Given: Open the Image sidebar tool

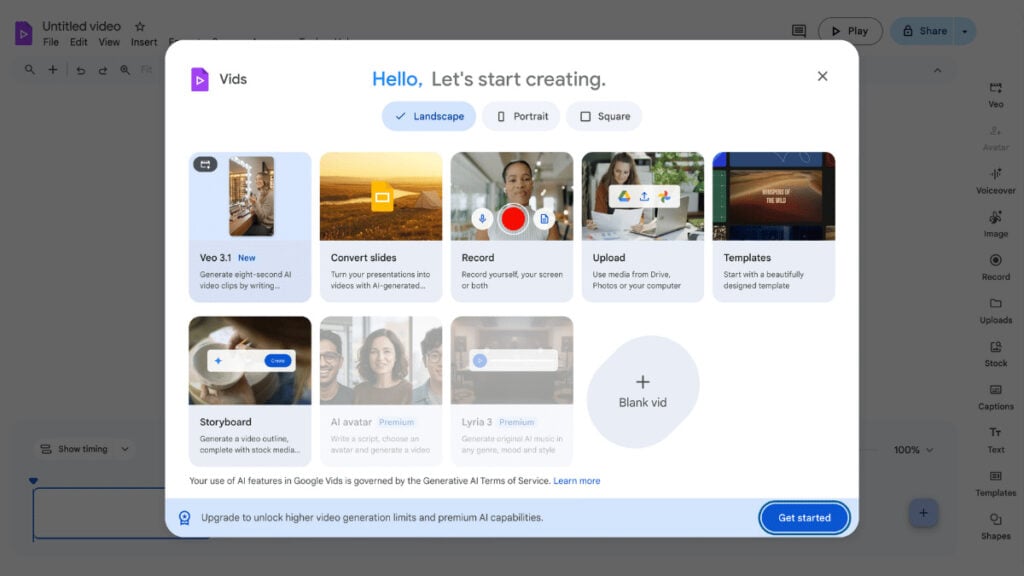Looking at the screenshot, I should coord(995,224).
